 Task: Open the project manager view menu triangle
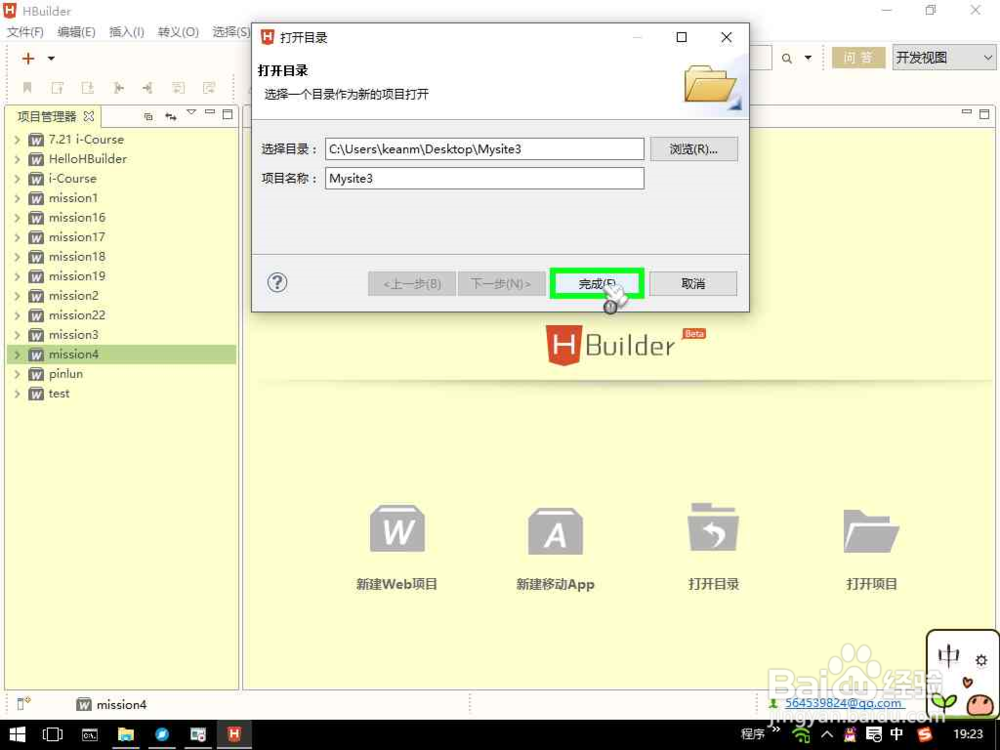[x=191, y=113]
